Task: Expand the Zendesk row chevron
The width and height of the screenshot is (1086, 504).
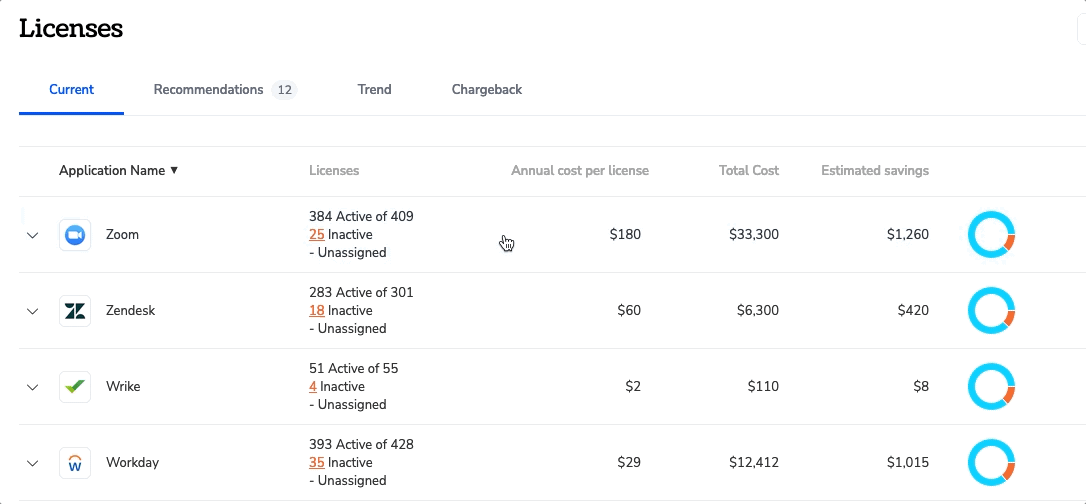Action: pyautogui.click(x=33, y=312)
